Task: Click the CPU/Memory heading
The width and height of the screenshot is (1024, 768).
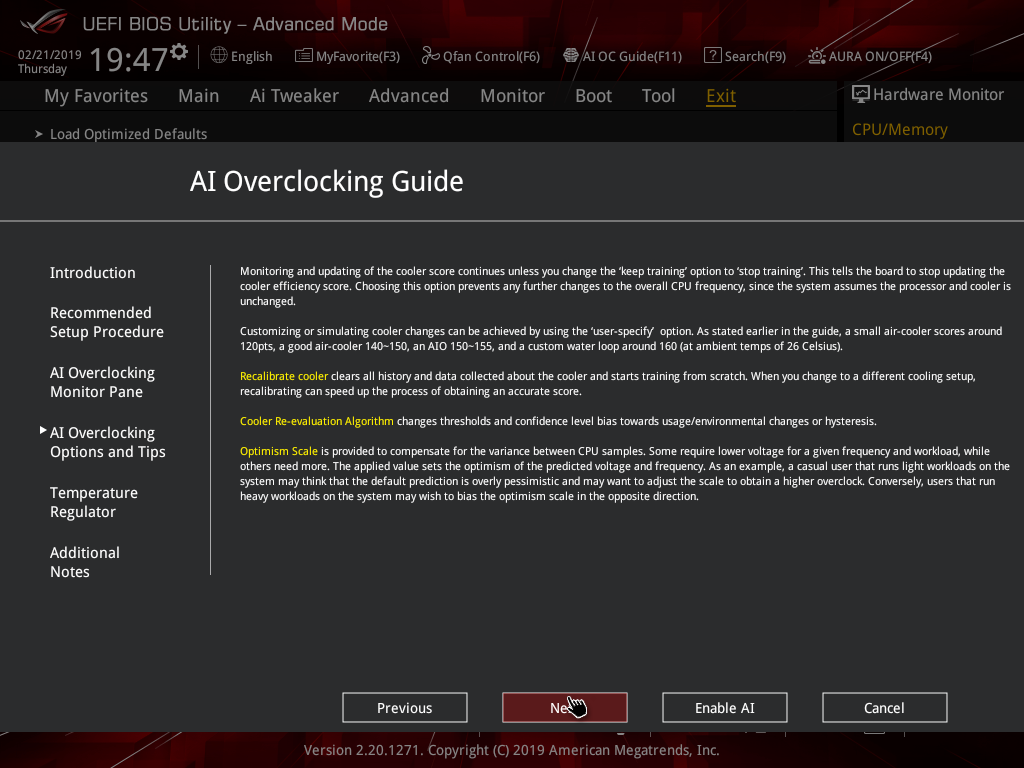Action: [x=899, y=129]
